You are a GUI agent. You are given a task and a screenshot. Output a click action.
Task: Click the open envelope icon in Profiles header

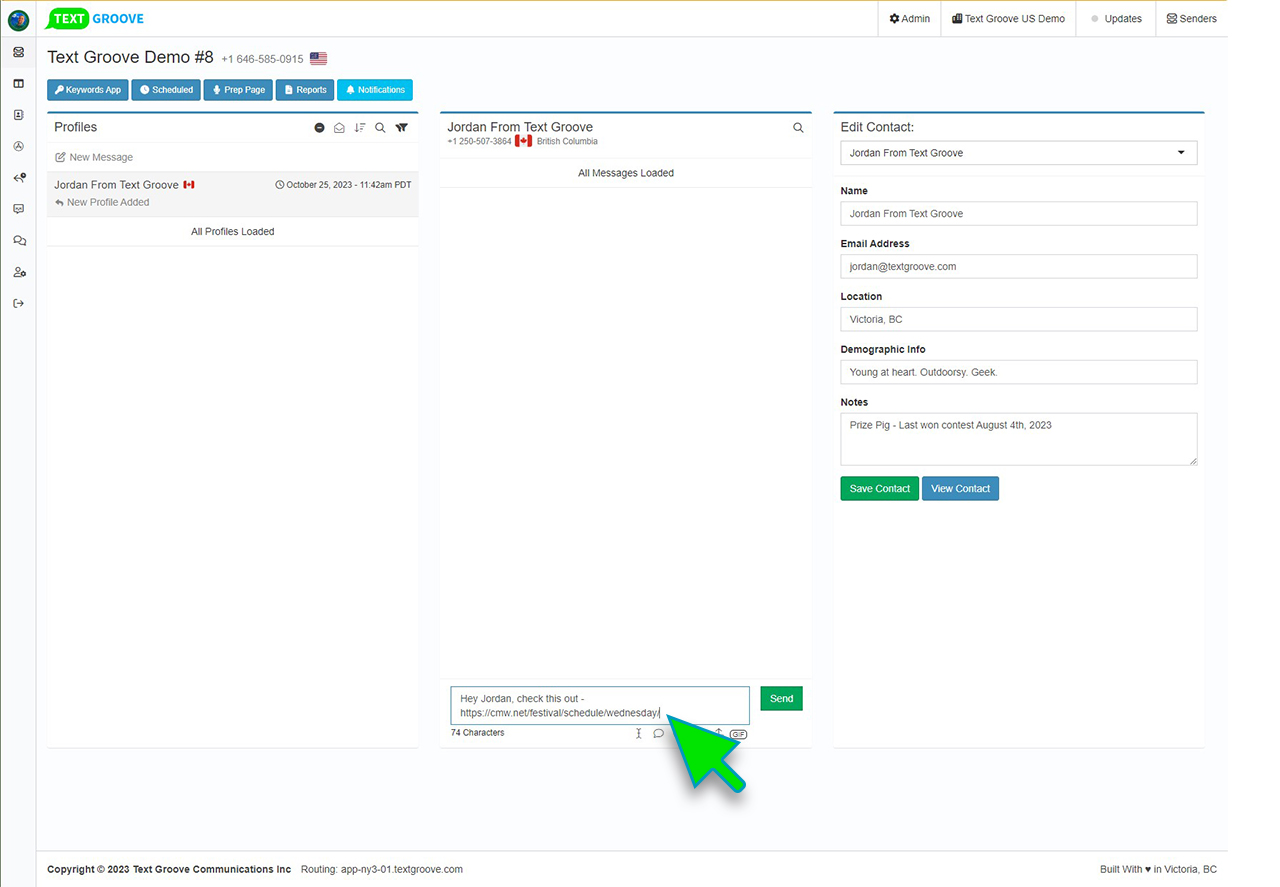coord(339,128)
